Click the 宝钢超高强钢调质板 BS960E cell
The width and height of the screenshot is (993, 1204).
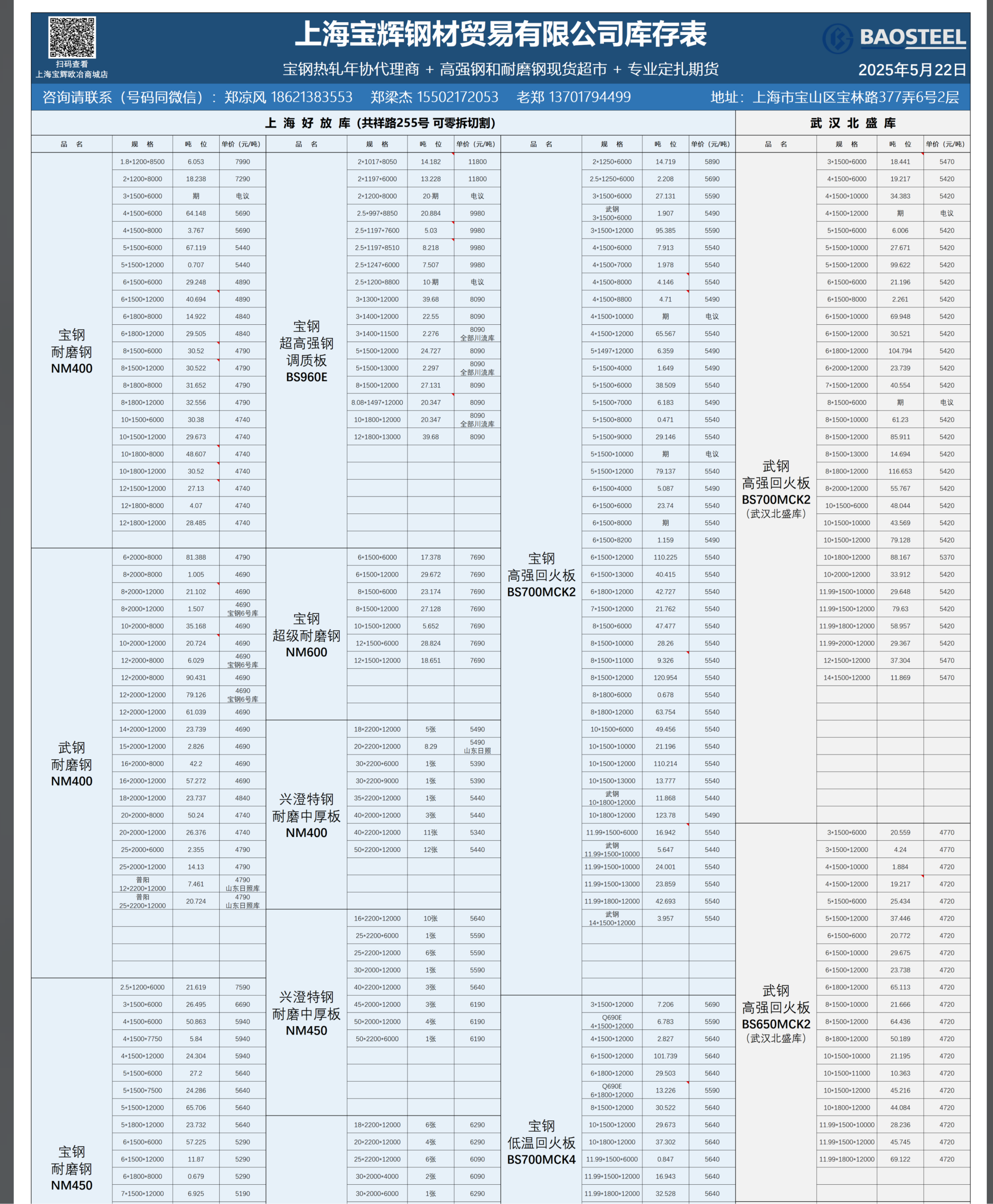[x=306, y=351]
